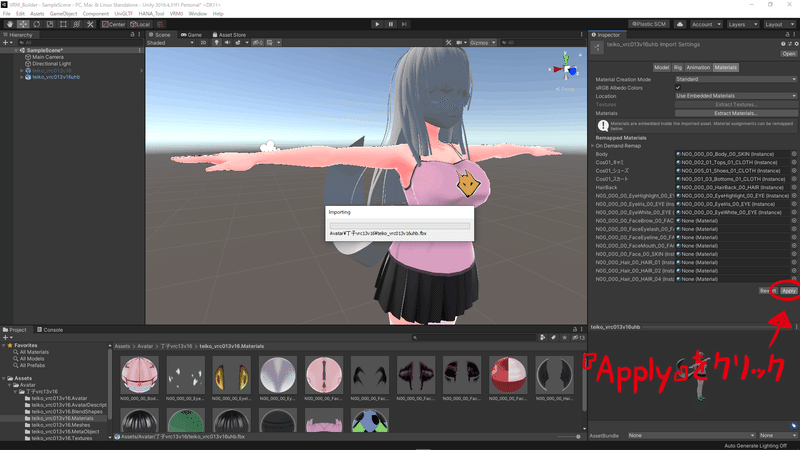Open AssetBundle None dropdown
800x450 pixels.
(x=691, y=435)
